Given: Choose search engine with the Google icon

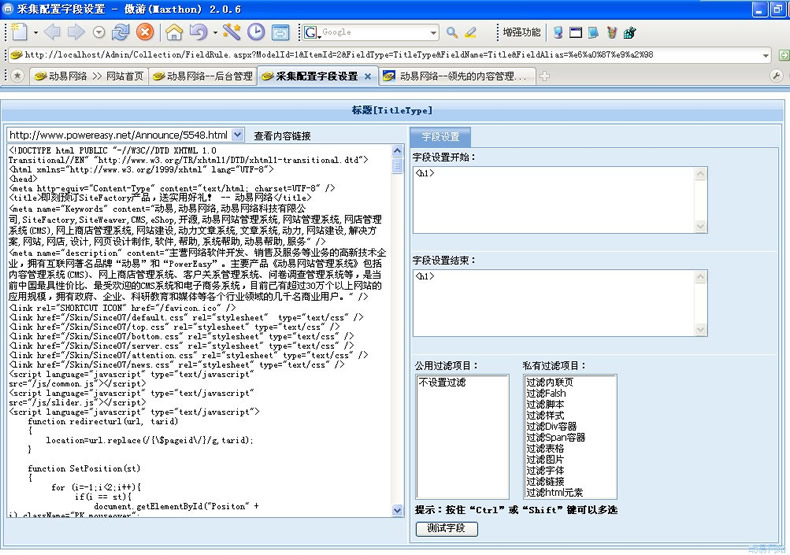Looking at the screenshot, I should [x=311, y=33].
